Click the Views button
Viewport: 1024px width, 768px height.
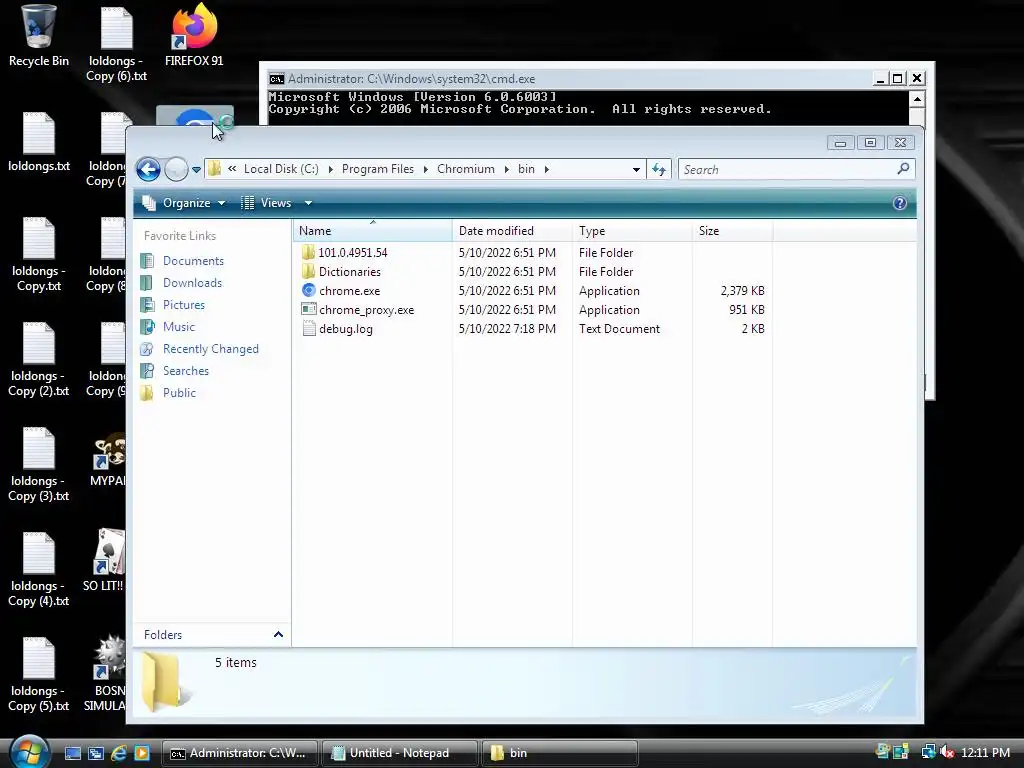(266, 203)
